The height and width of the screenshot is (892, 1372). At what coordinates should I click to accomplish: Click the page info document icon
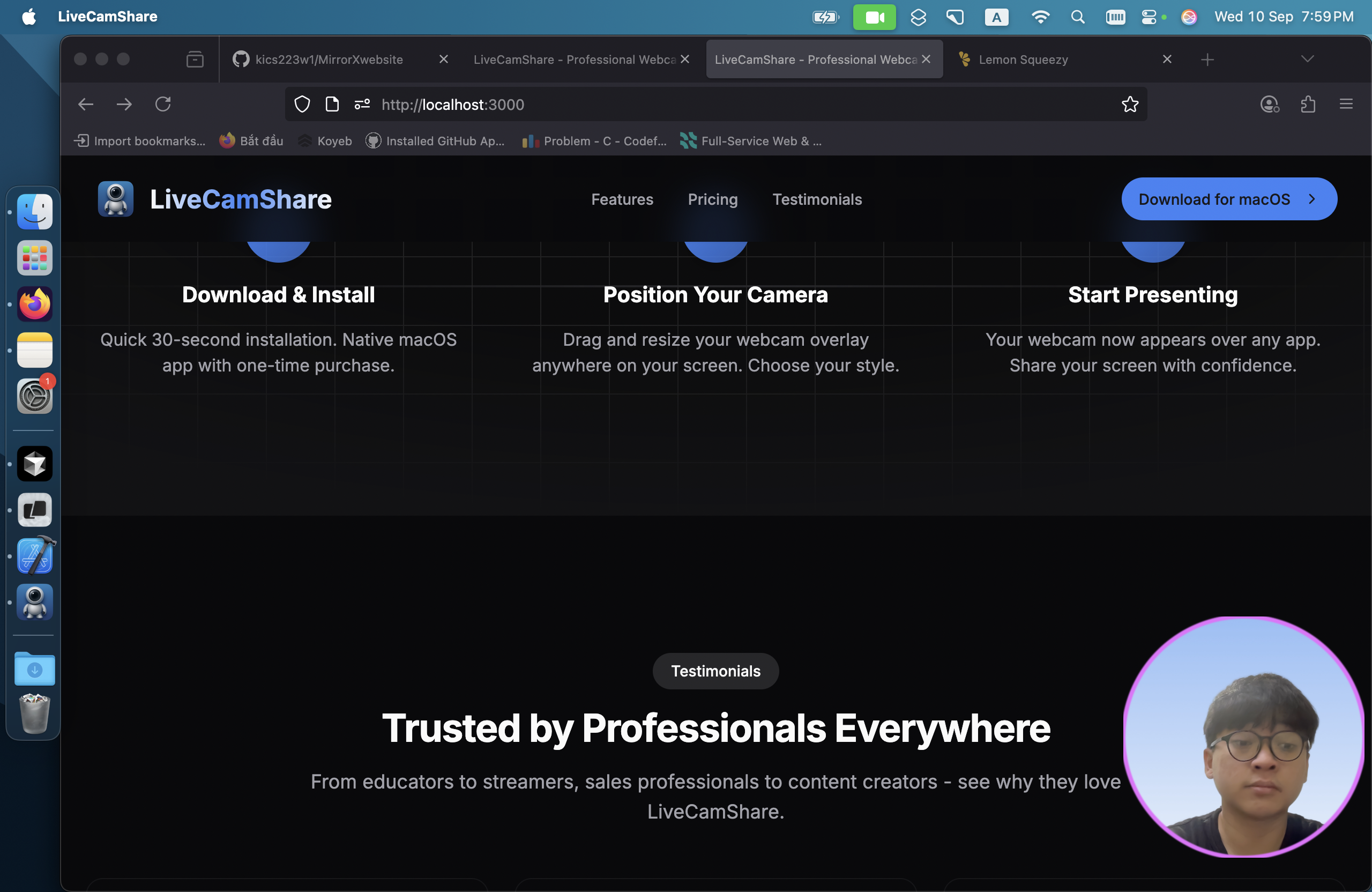332,105
